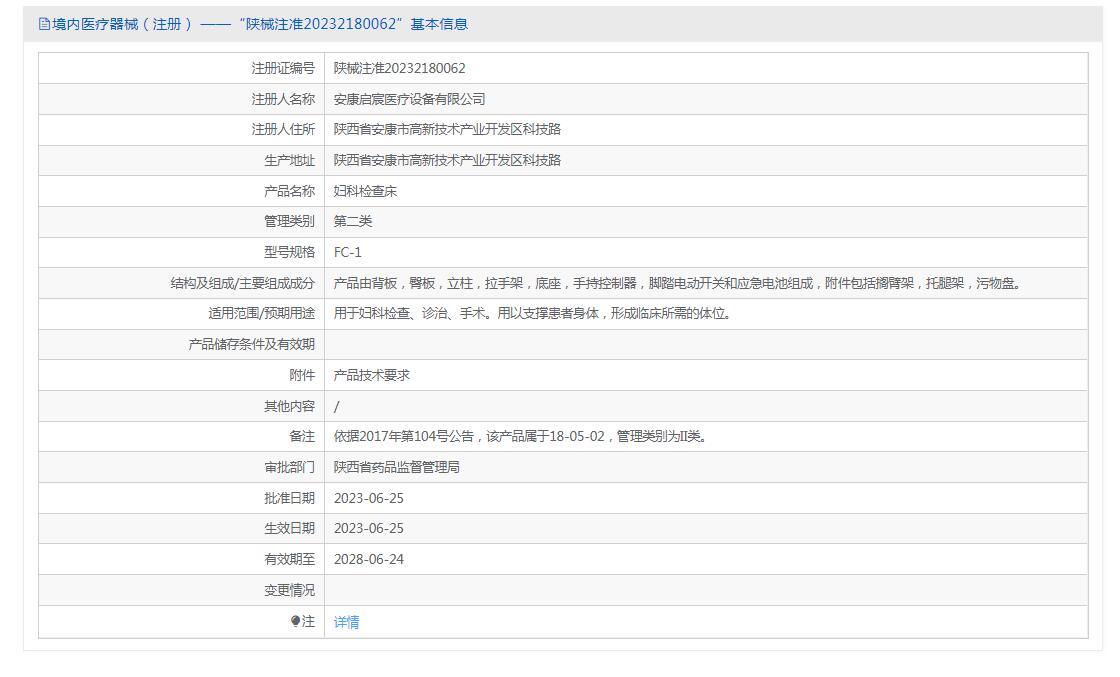Click the bullet icon beside 注 label
Screen dimensions: 1120x677
click(296, 621)
